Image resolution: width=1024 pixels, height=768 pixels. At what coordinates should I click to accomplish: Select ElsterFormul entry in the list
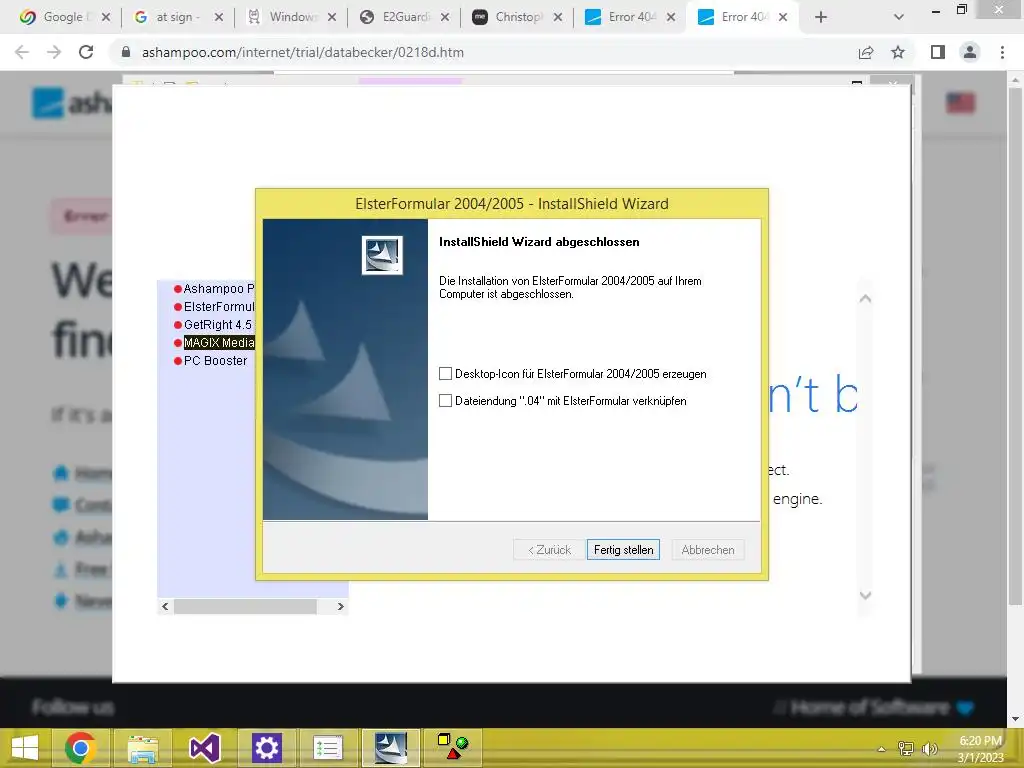(x=219, y=306)
